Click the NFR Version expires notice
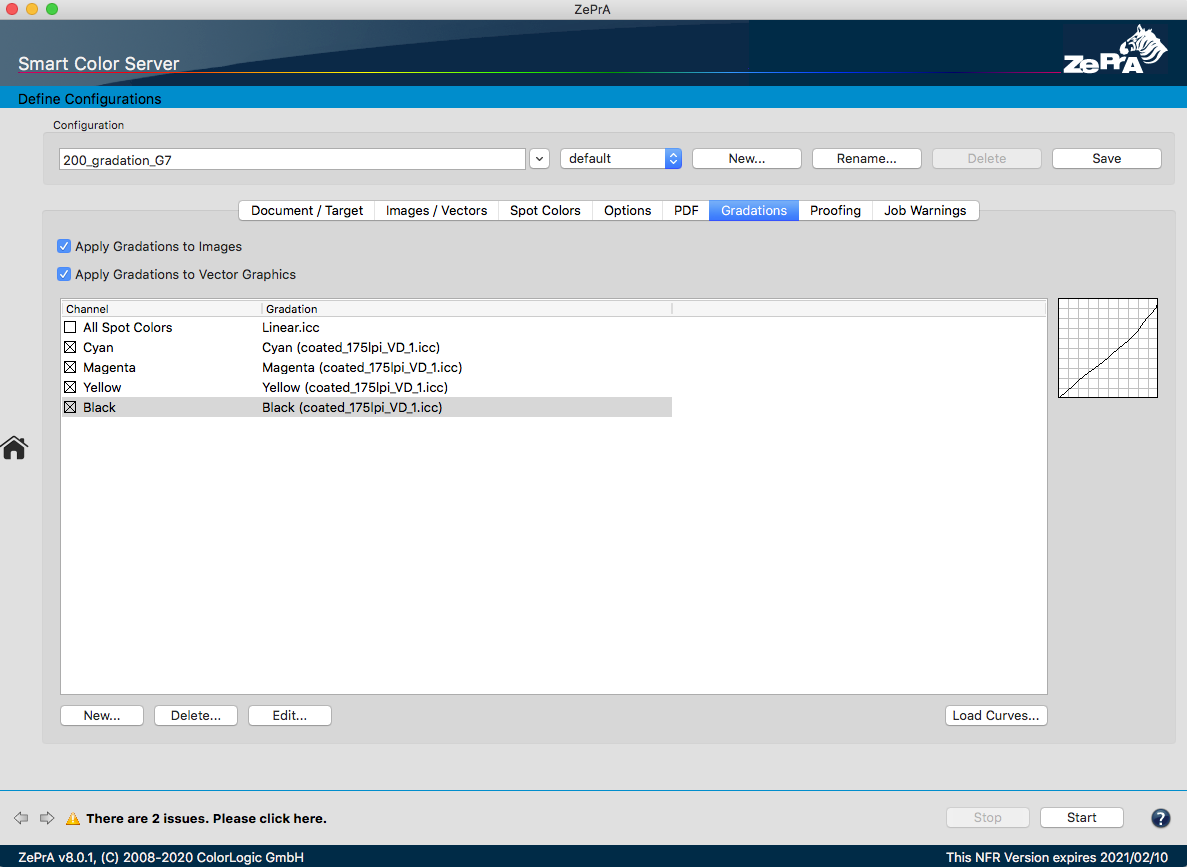1187x867 pixels. click(1057, 857)
